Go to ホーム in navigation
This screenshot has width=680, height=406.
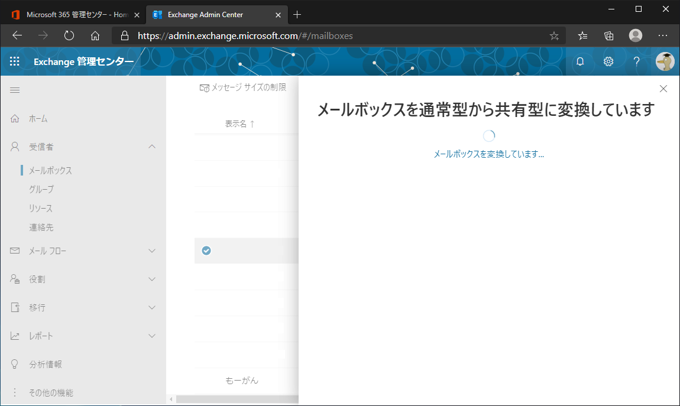tap(38, 118)
